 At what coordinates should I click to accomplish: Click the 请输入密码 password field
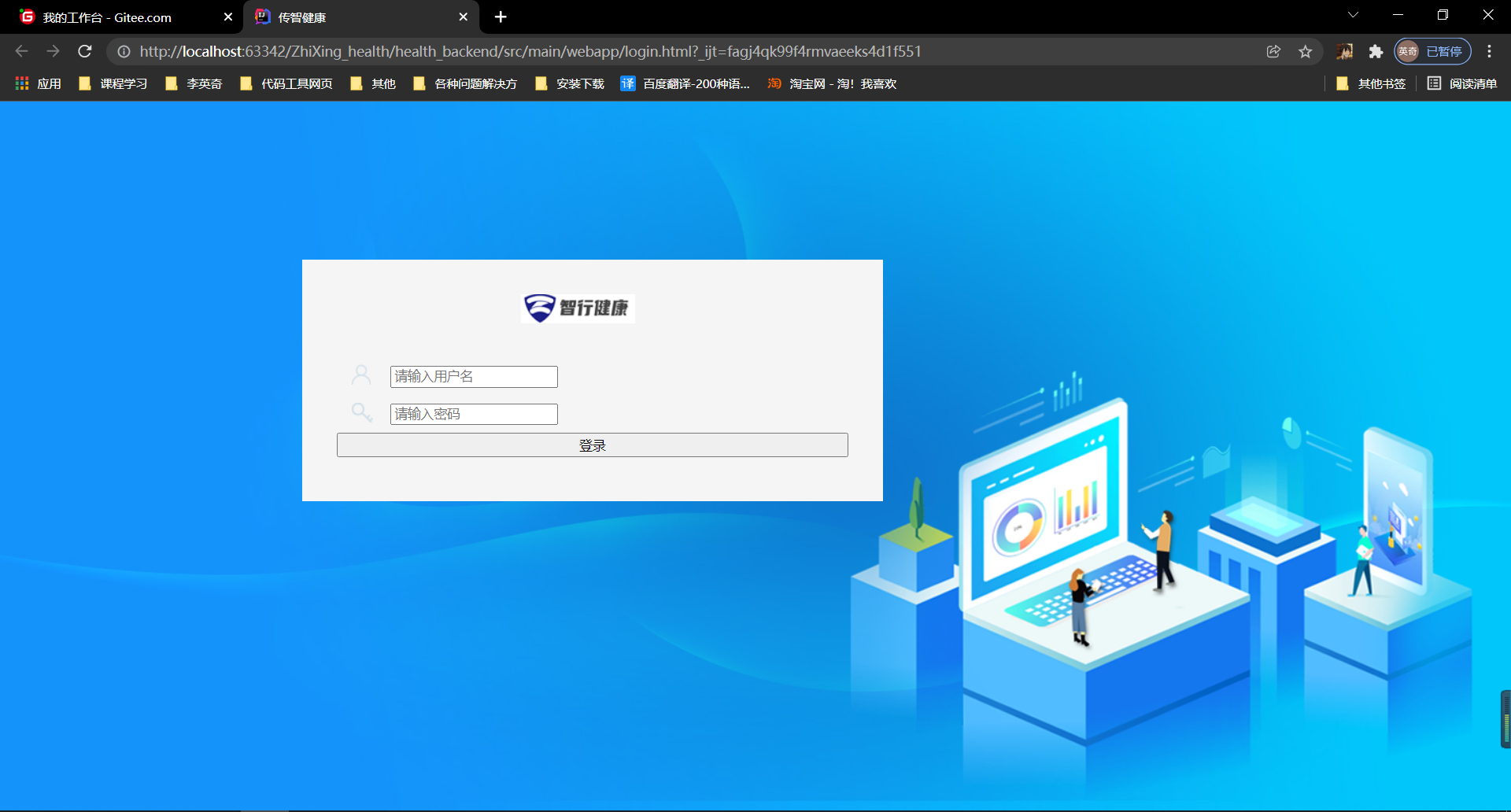click(x=474, y=414)
